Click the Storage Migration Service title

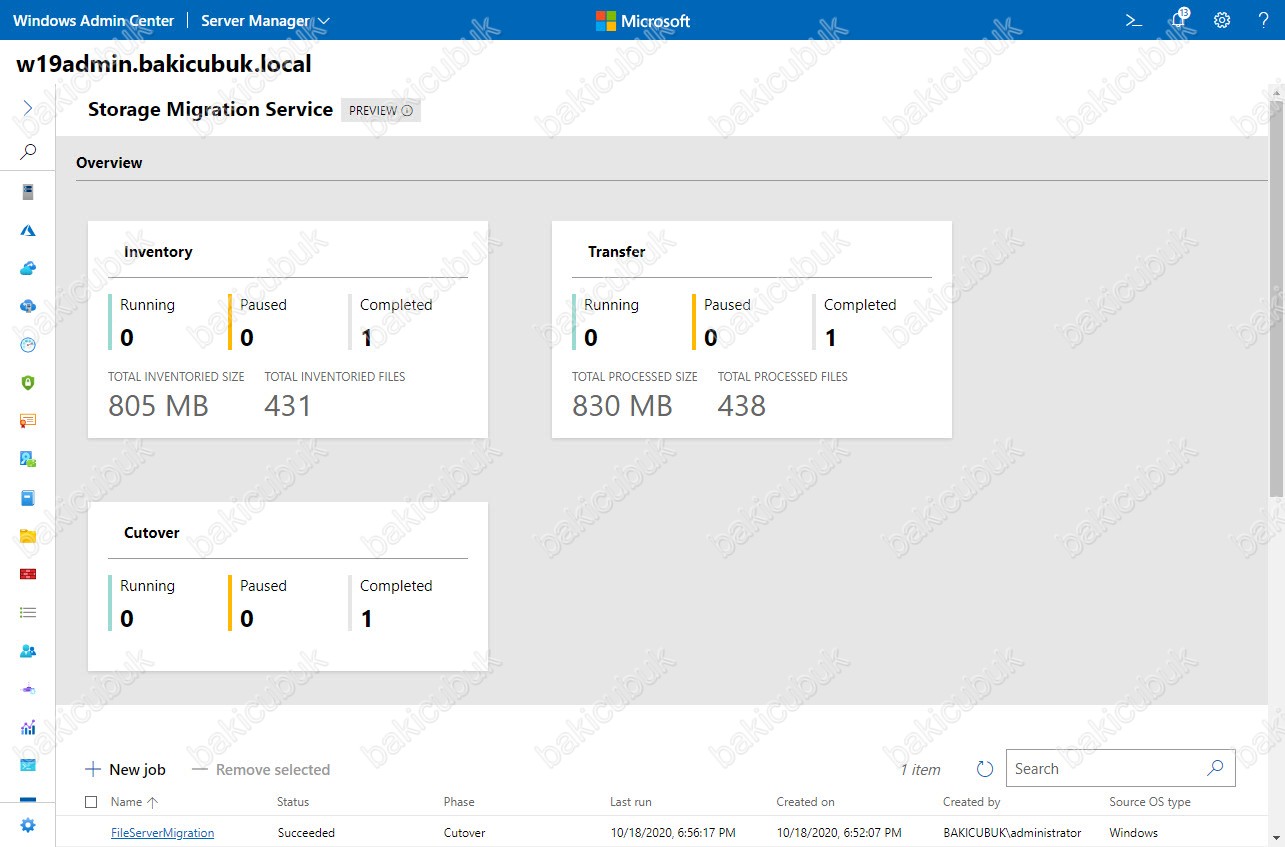210,110
